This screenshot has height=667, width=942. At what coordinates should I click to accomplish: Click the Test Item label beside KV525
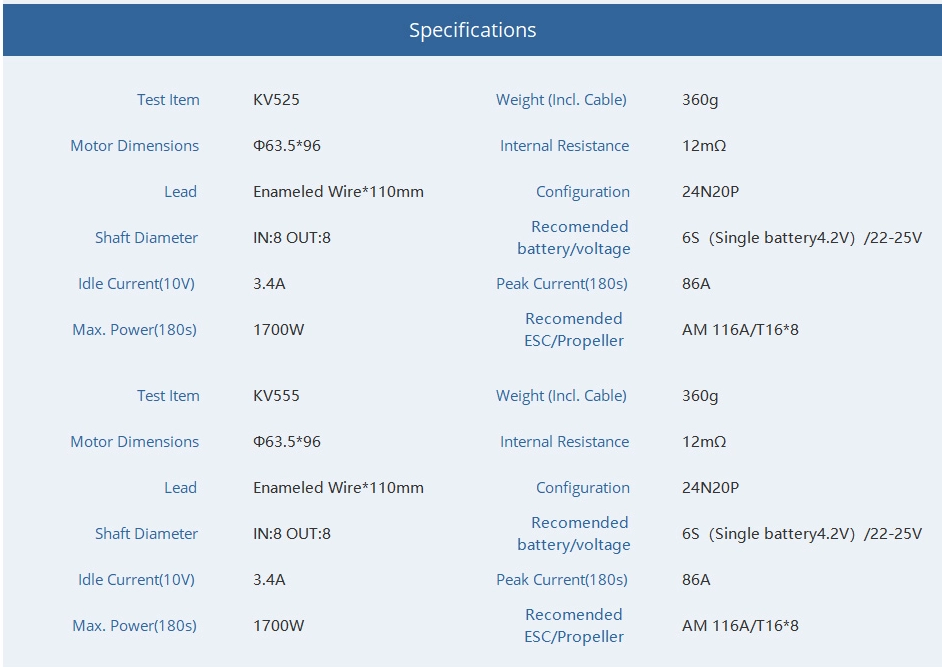click(x=168, y=100)
